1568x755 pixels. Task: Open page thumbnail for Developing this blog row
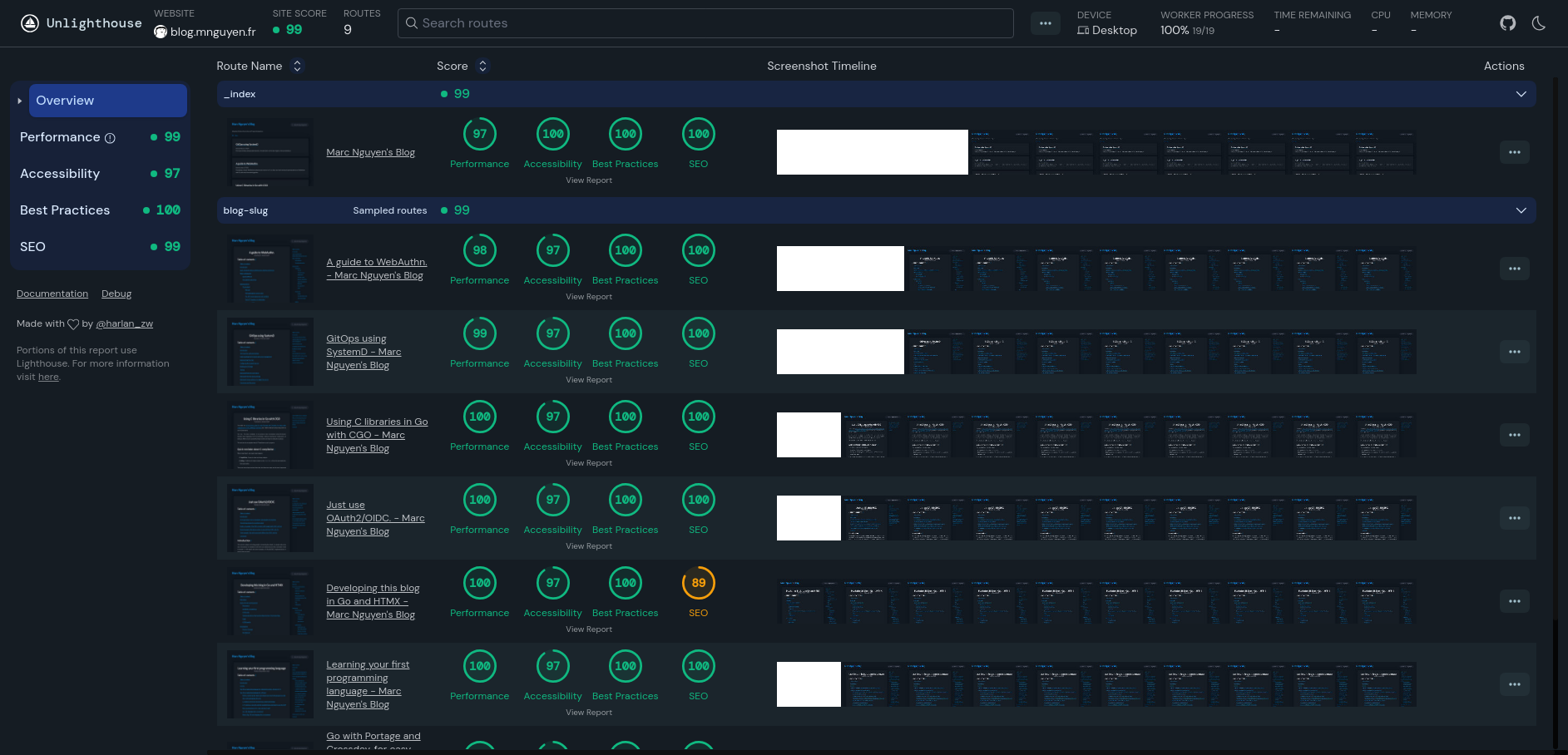270,601
